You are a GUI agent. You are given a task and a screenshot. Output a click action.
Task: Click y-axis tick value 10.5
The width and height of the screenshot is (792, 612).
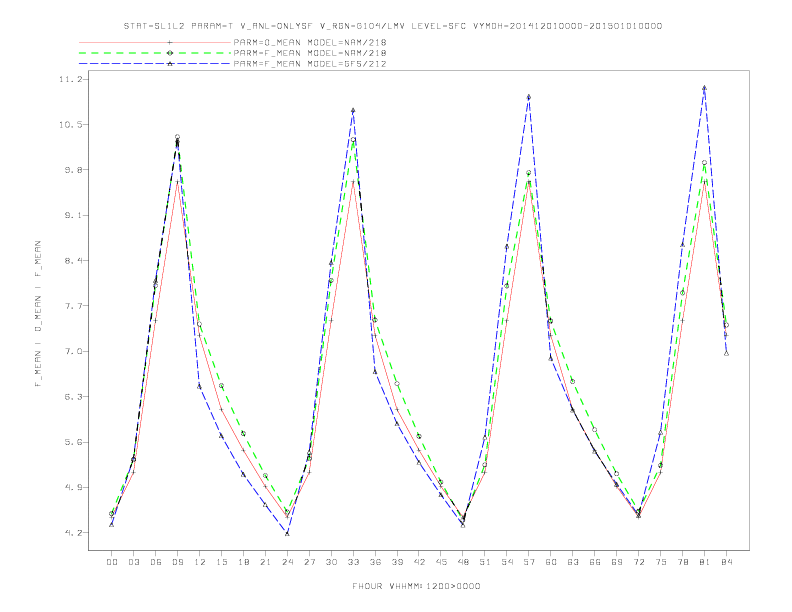point(70,125)
